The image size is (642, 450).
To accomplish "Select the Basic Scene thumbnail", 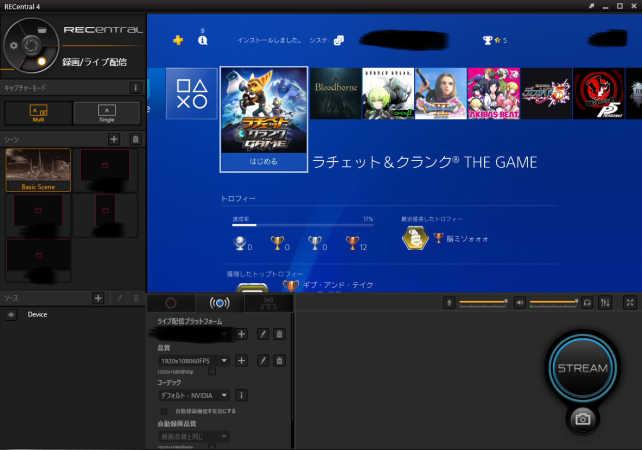I will click(x=38, y=170).
